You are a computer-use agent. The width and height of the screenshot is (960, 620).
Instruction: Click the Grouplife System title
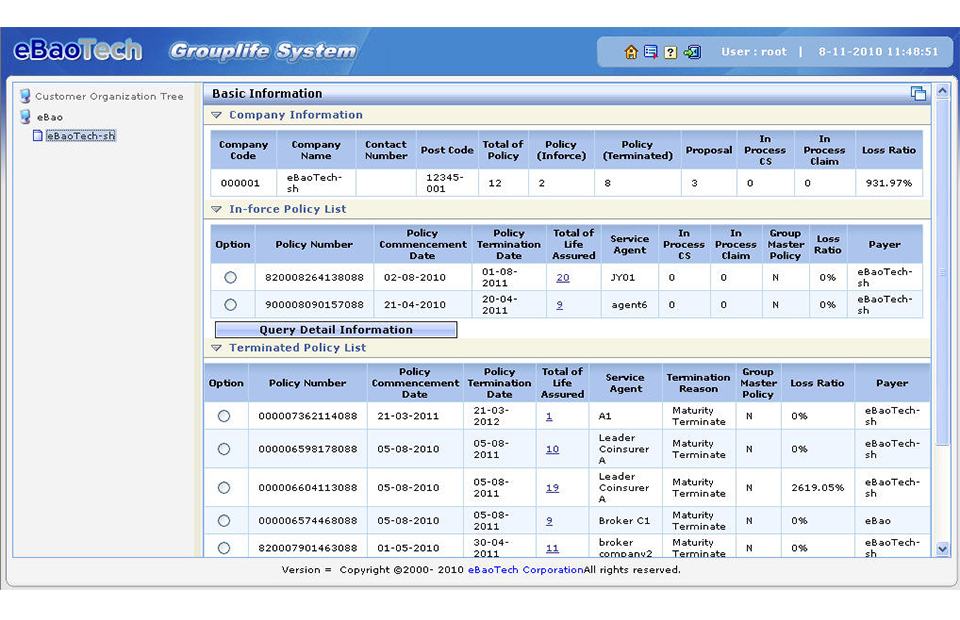pyautogui.click(x=263, y=51)
